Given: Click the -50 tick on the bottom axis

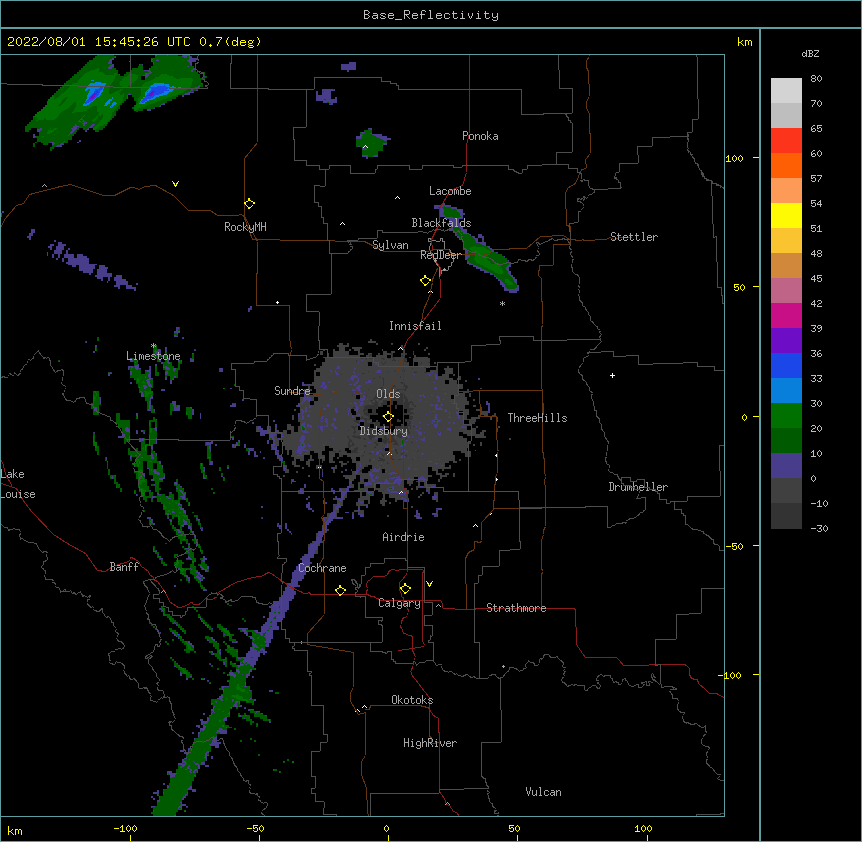Looking at the screenshot, I should tap(255, 829).
